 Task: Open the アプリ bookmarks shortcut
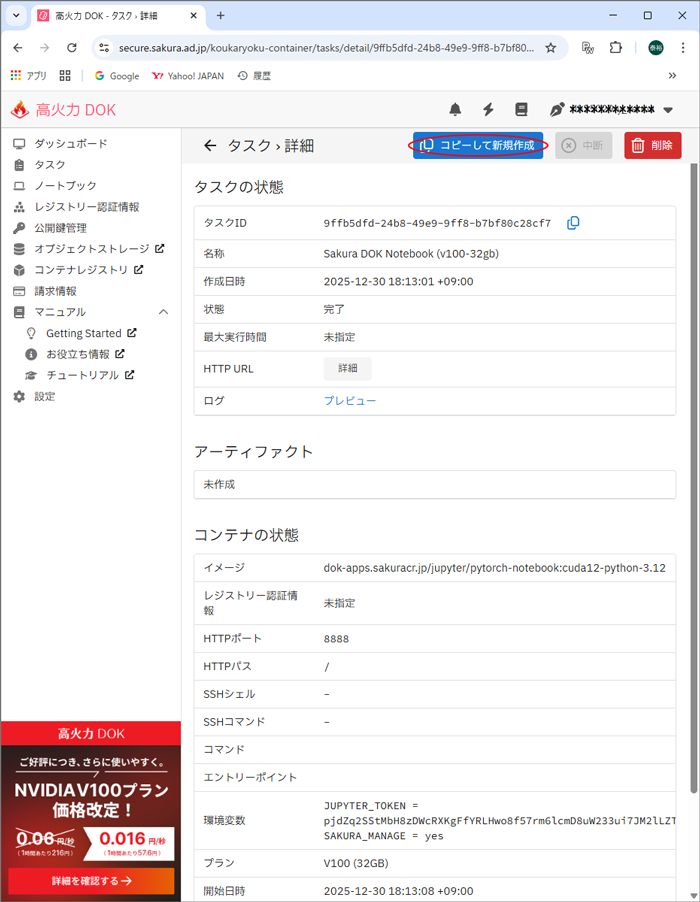point(28,75)
